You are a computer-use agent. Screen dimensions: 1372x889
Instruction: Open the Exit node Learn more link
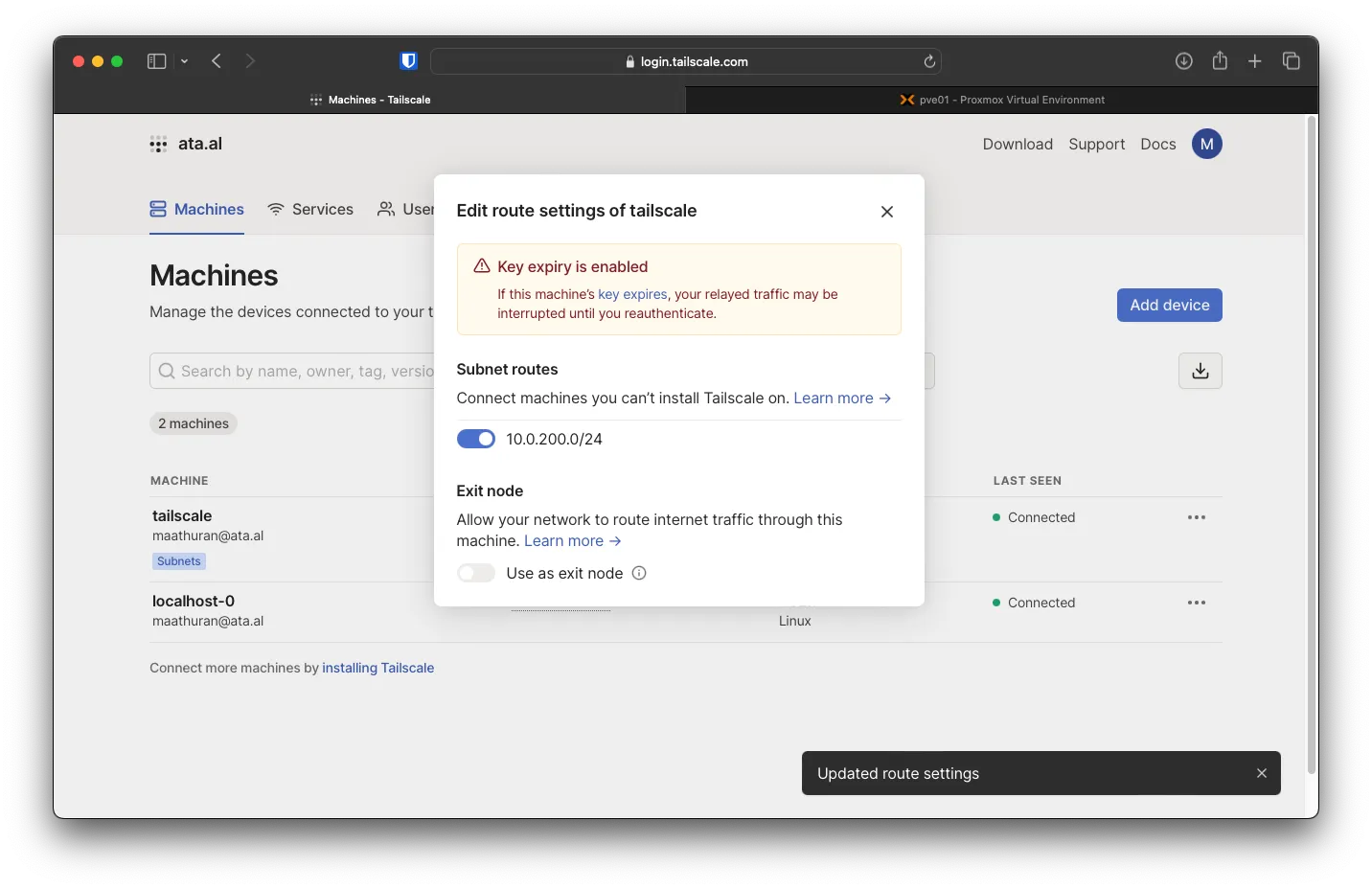[573, 540]
